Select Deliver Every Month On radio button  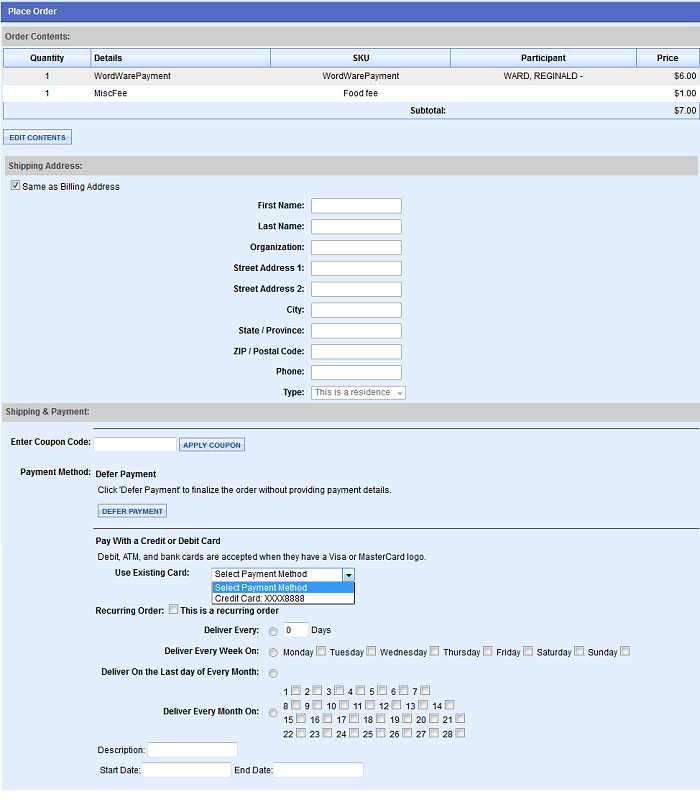(x=273, y=713)
